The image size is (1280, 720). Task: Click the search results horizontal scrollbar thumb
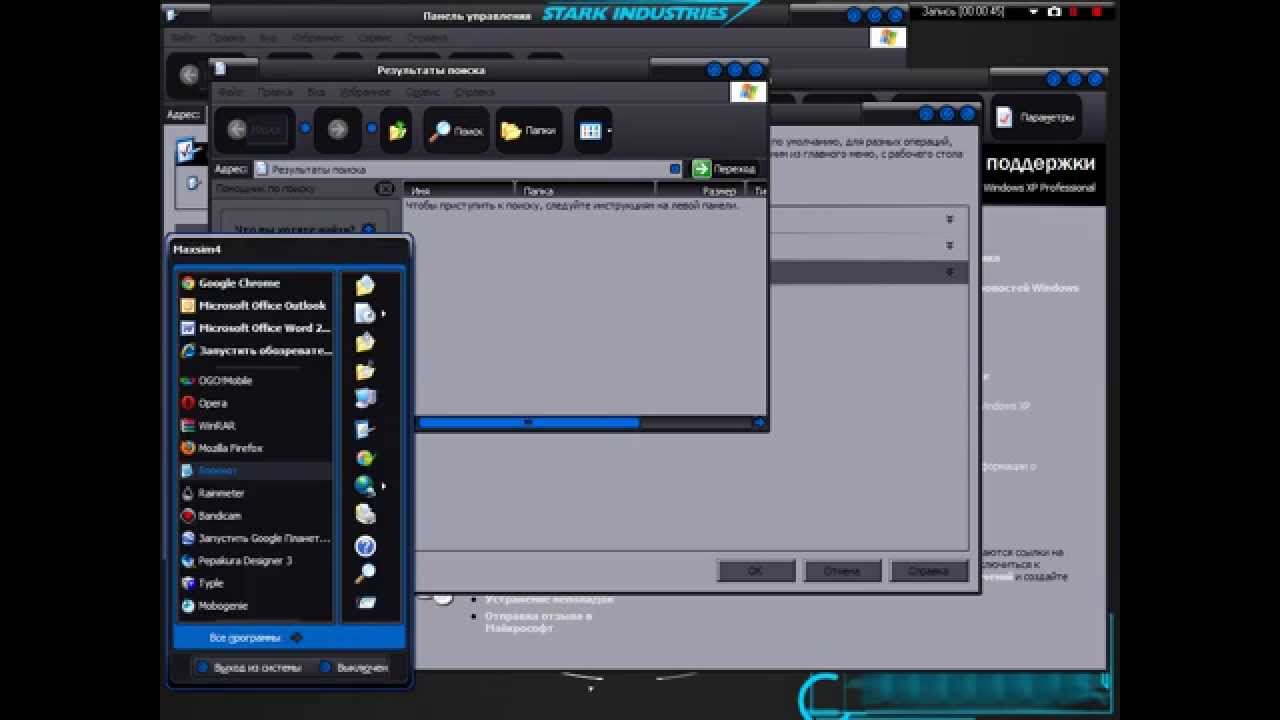pyautogui.click(x=528, y=423)
